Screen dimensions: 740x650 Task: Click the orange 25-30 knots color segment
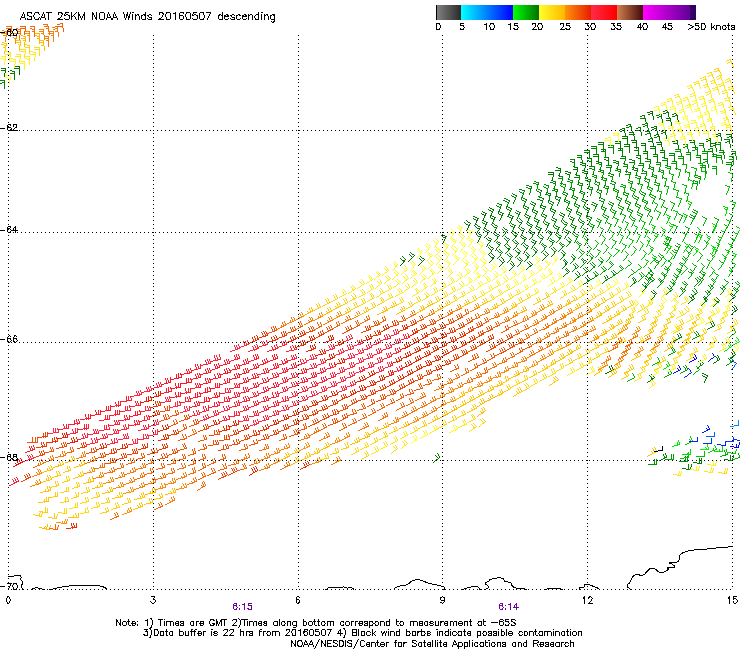point(578,12)
